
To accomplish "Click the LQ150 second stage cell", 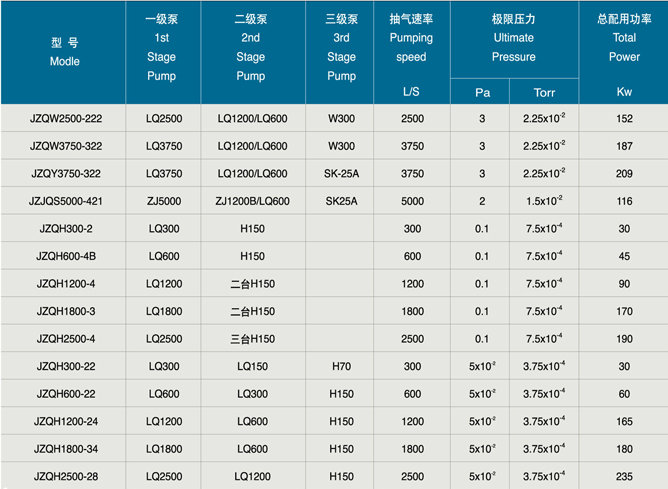I will coord(251,366).
